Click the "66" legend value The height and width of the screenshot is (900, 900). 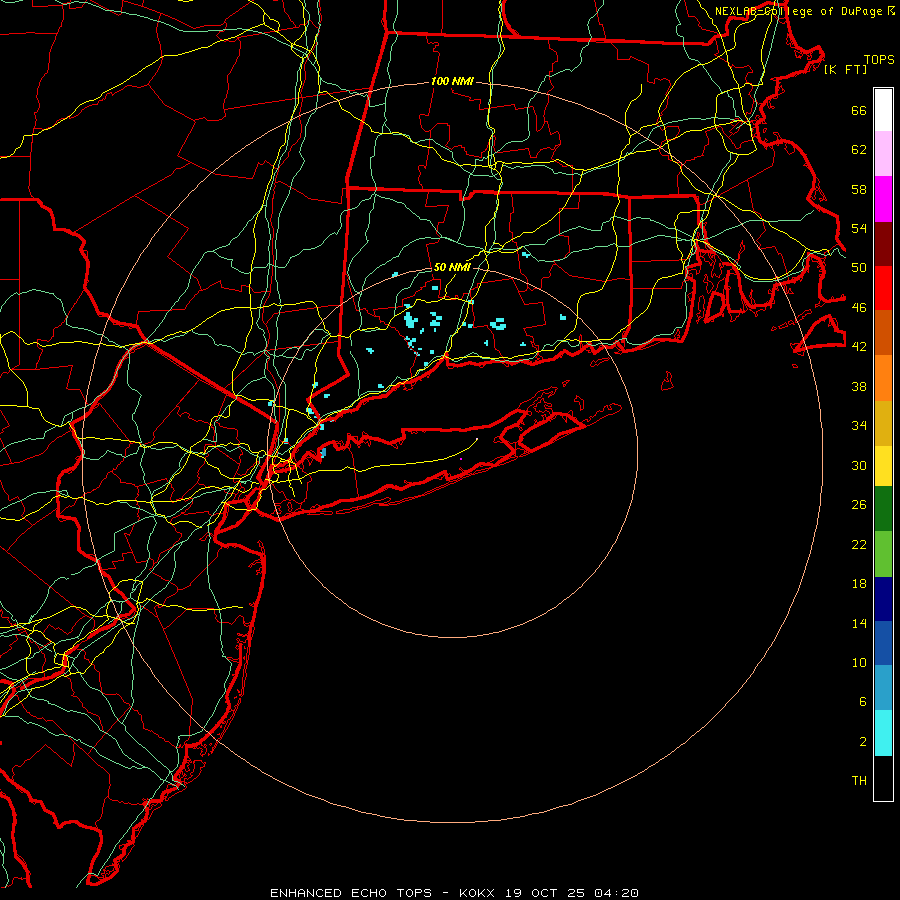[x=859, y=110]
